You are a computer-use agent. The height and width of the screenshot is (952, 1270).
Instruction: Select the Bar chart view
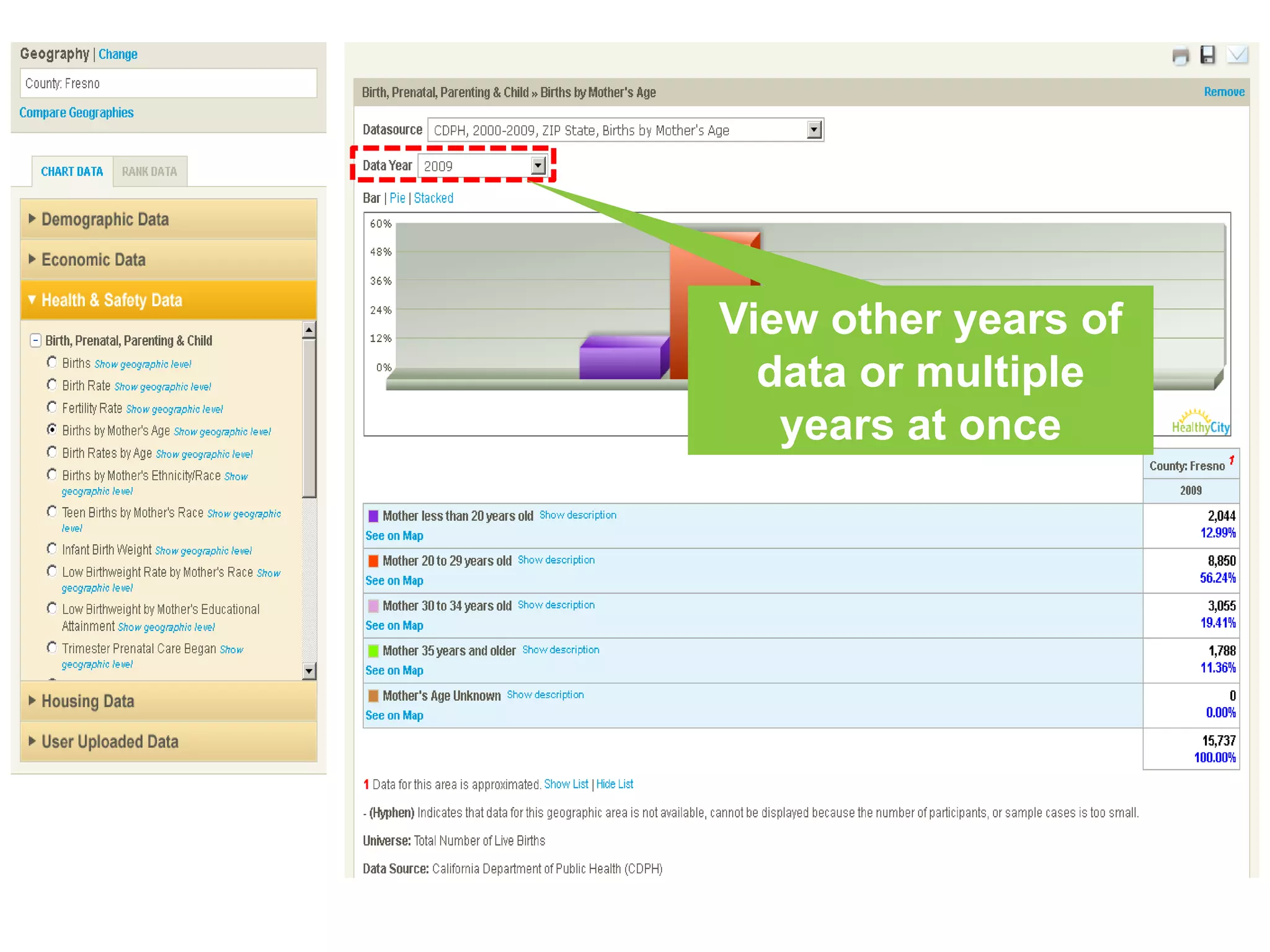(371, 198)
